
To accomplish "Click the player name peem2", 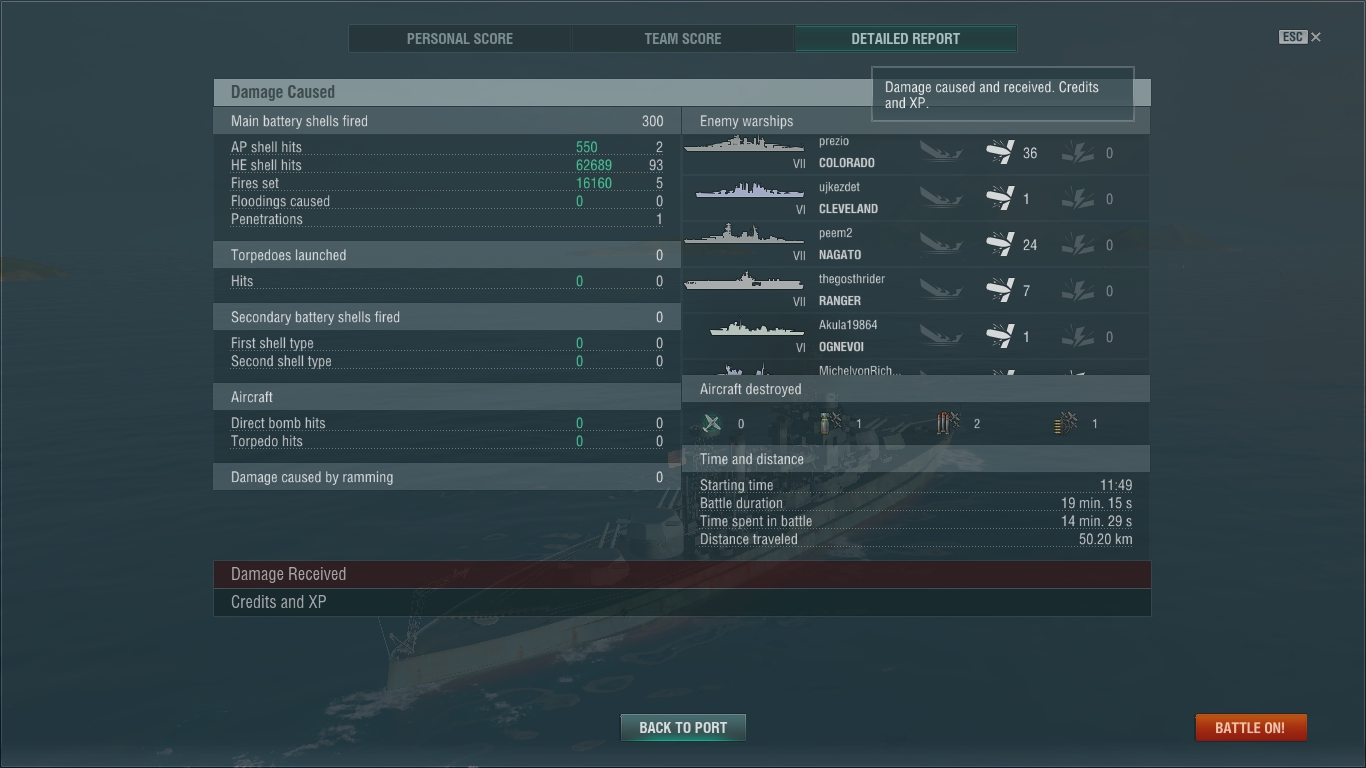I will tap(836, 233).
